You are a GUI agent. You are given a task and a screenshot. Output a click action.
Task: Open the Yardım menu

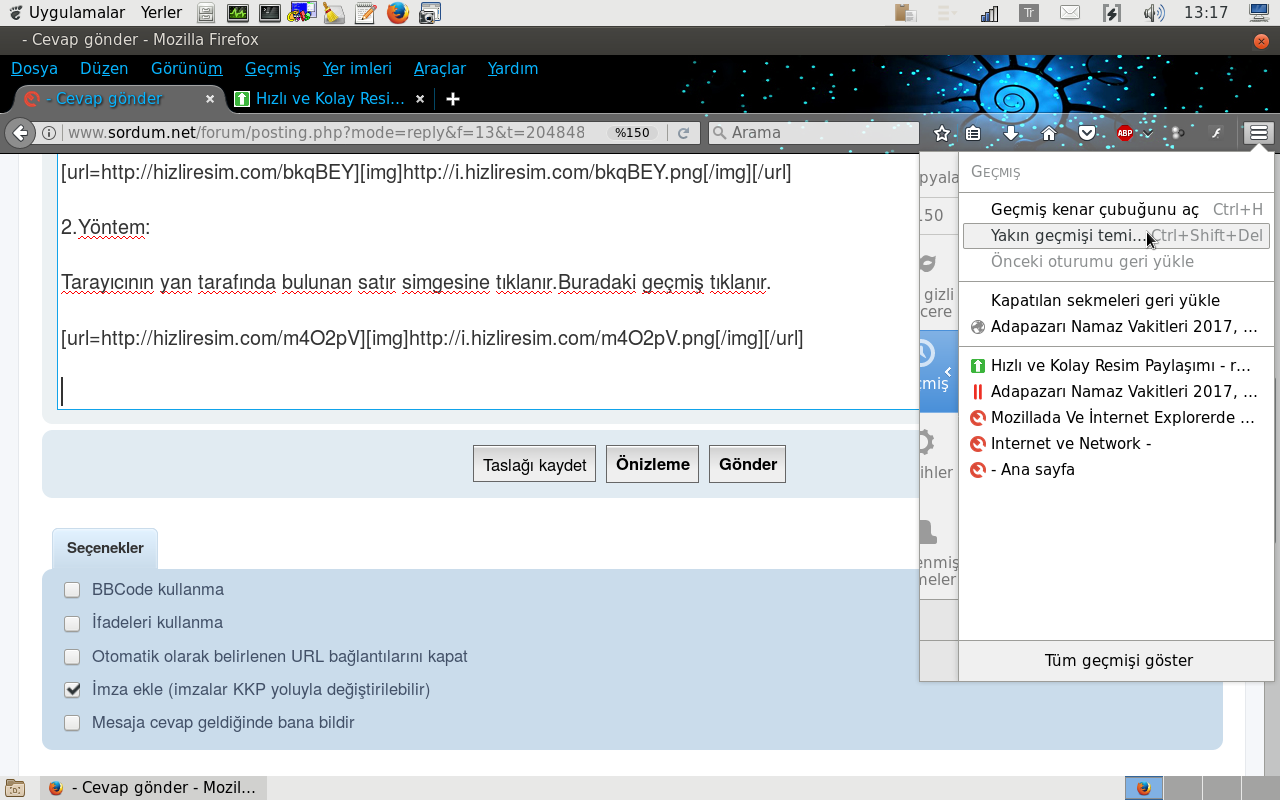pyautogui.click(x=513, y=68)
